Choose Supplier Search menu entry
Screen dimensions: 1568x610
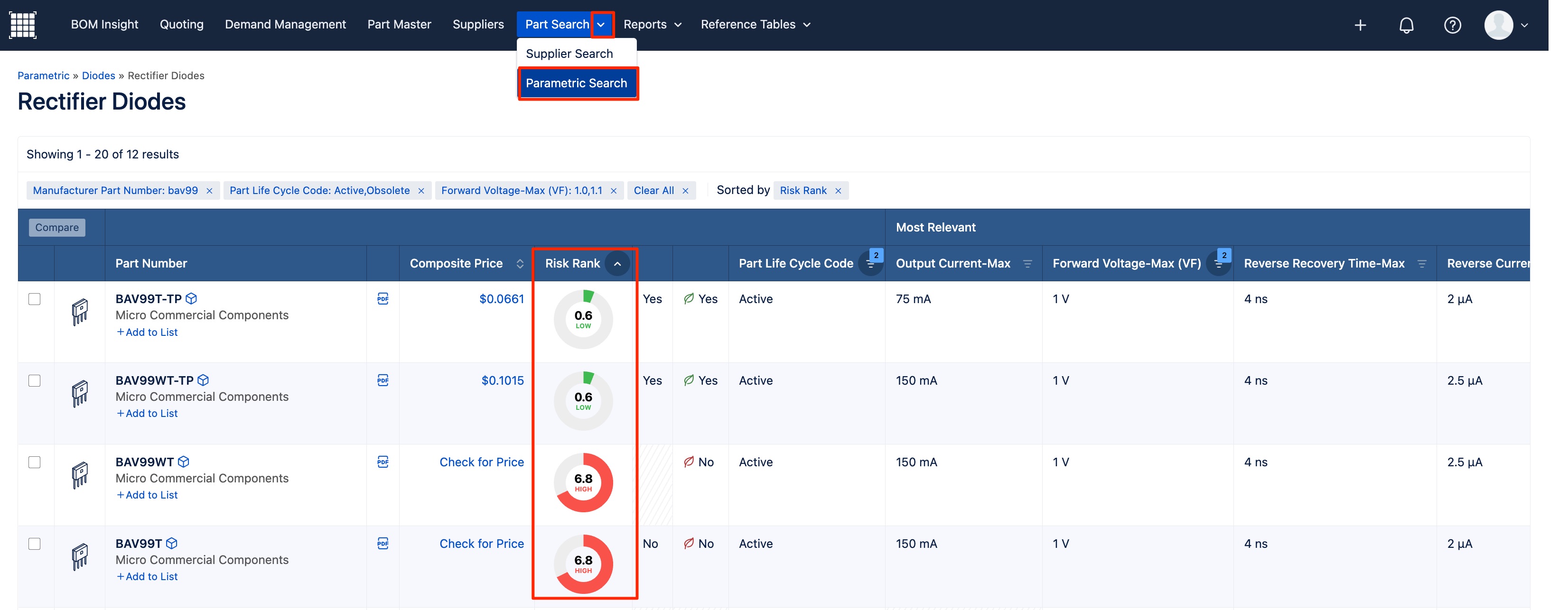[569, 54]
